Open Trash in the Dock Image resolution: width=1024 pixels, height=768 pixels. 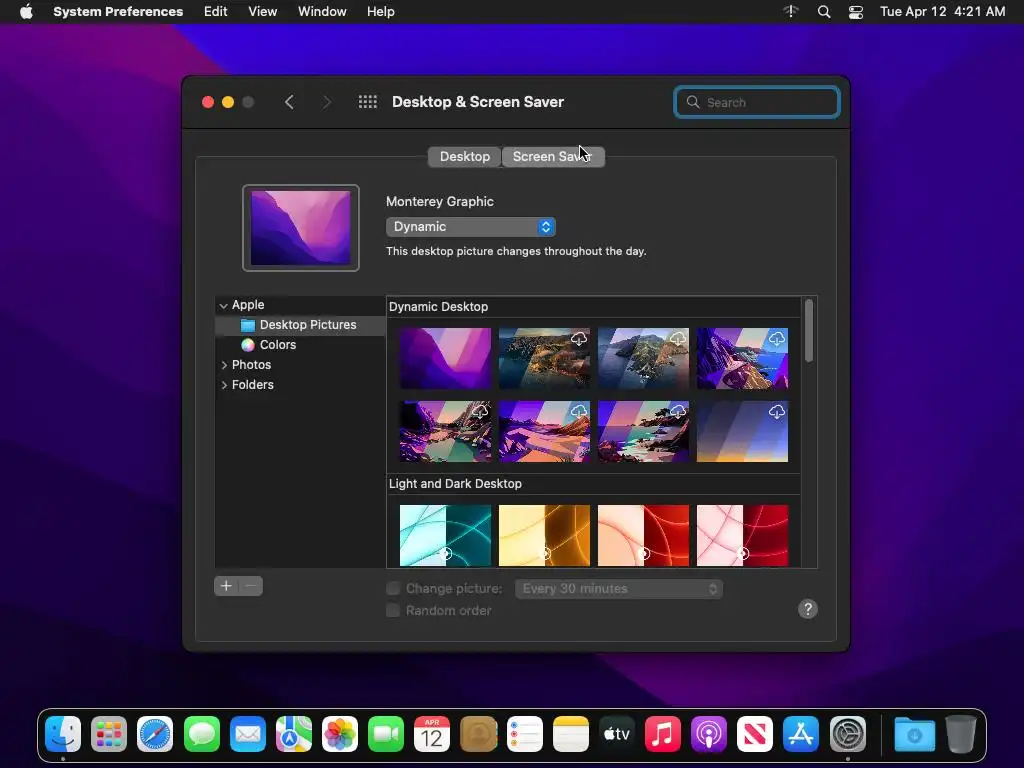961,734
